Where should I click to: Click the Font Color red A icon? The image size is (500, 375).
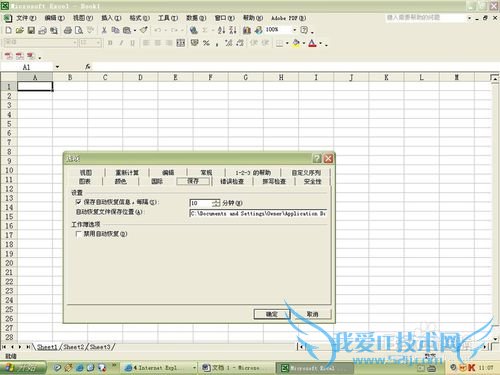click(x=312, y=43)
